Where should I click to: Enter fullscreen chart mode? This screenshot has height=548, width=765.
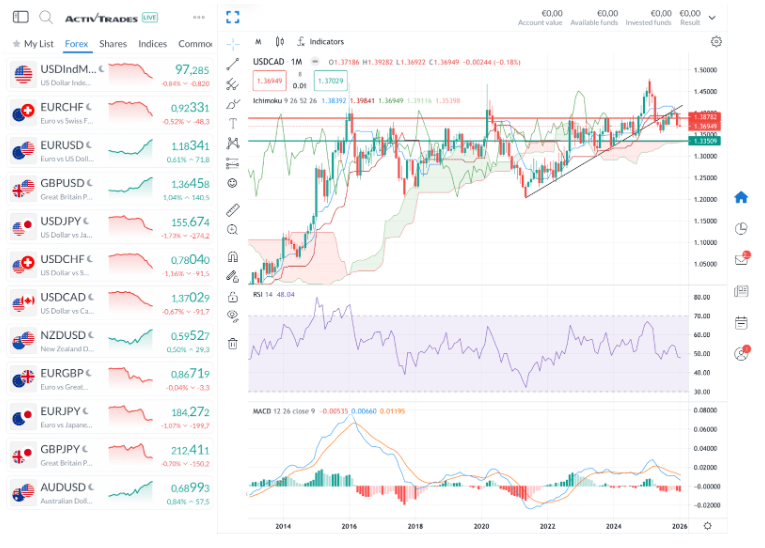click(x=233, y=17)
